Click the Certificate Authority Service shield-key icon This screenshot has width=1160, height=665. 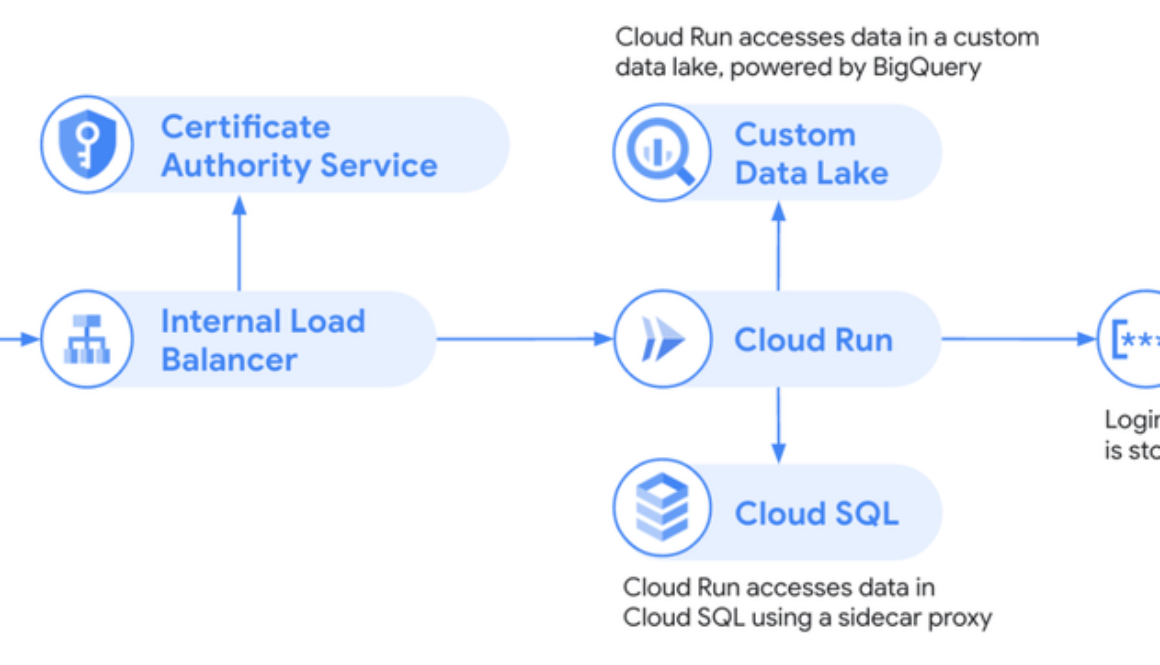87,145
